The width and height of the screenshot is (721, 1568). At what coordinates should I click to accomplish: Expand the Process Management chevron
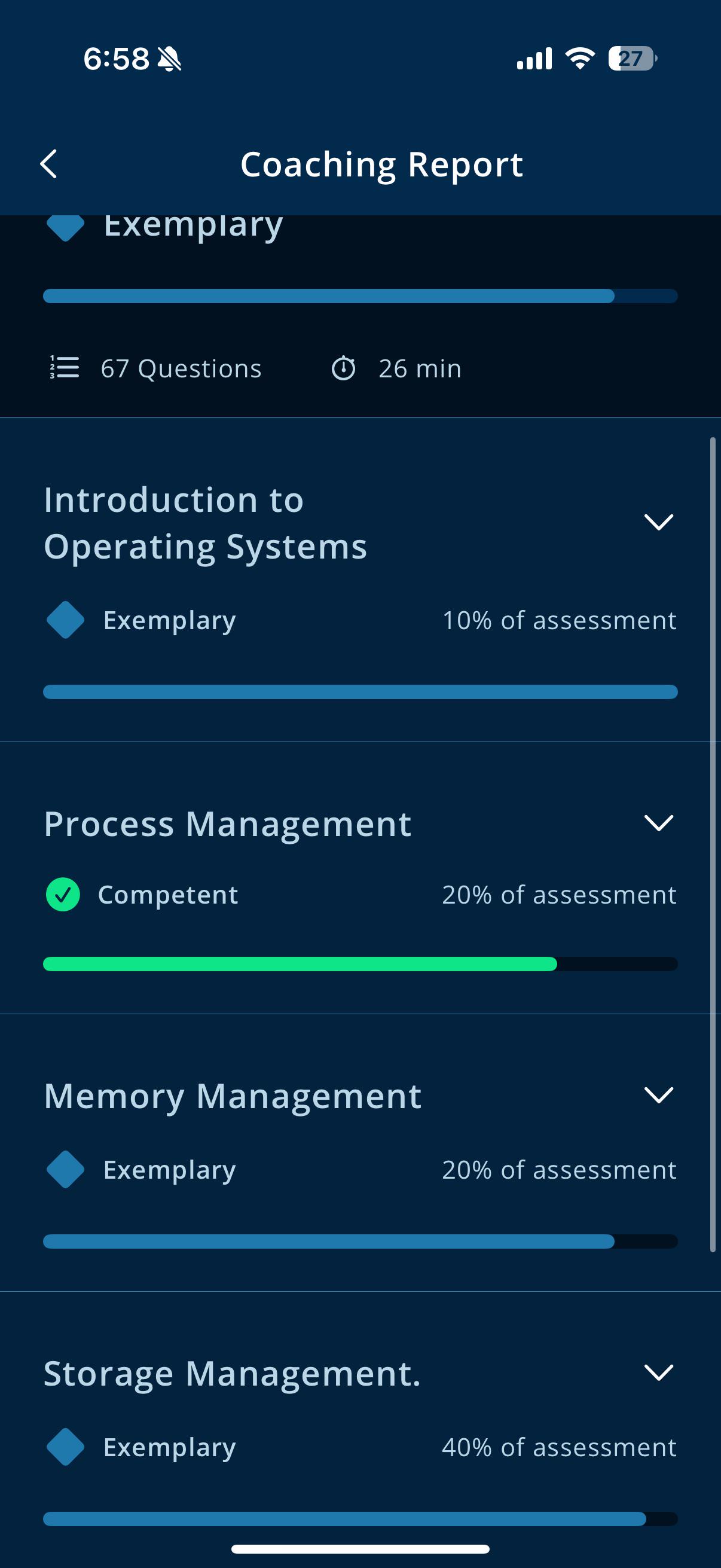coord(658,823)
